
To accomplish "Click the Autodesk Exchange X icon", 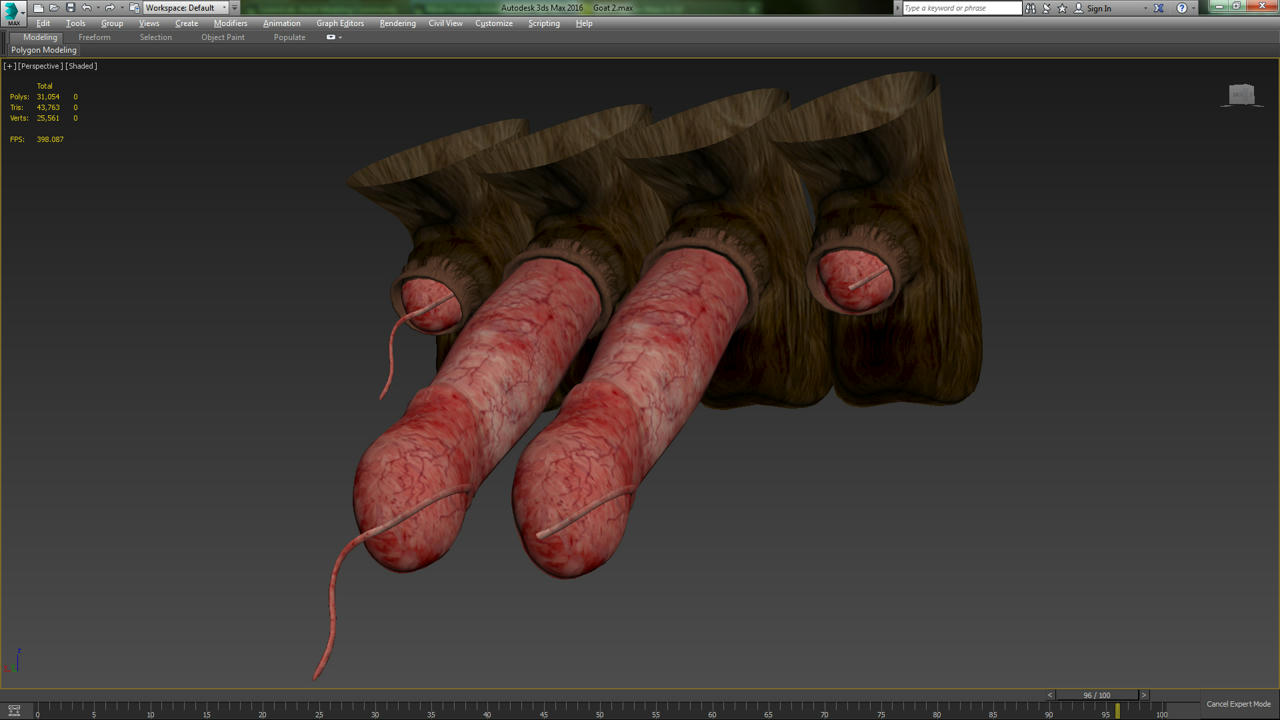I will [x=1160, y=8].
